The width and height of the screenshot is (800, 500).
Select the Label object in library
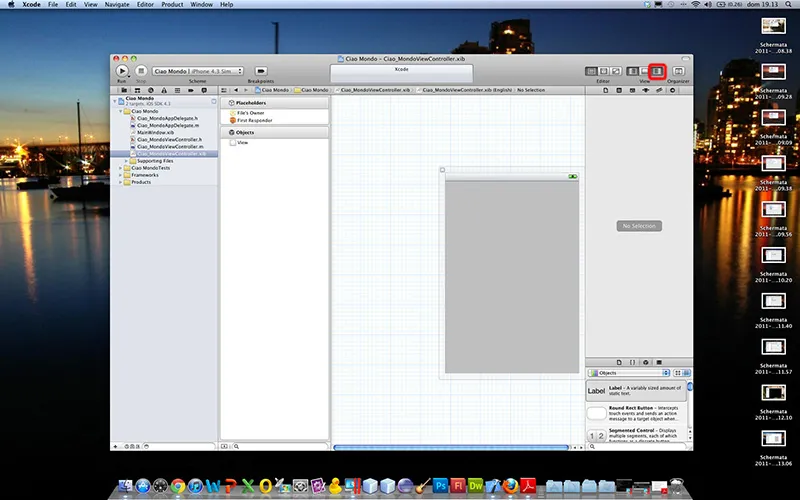tap(636, 391)
